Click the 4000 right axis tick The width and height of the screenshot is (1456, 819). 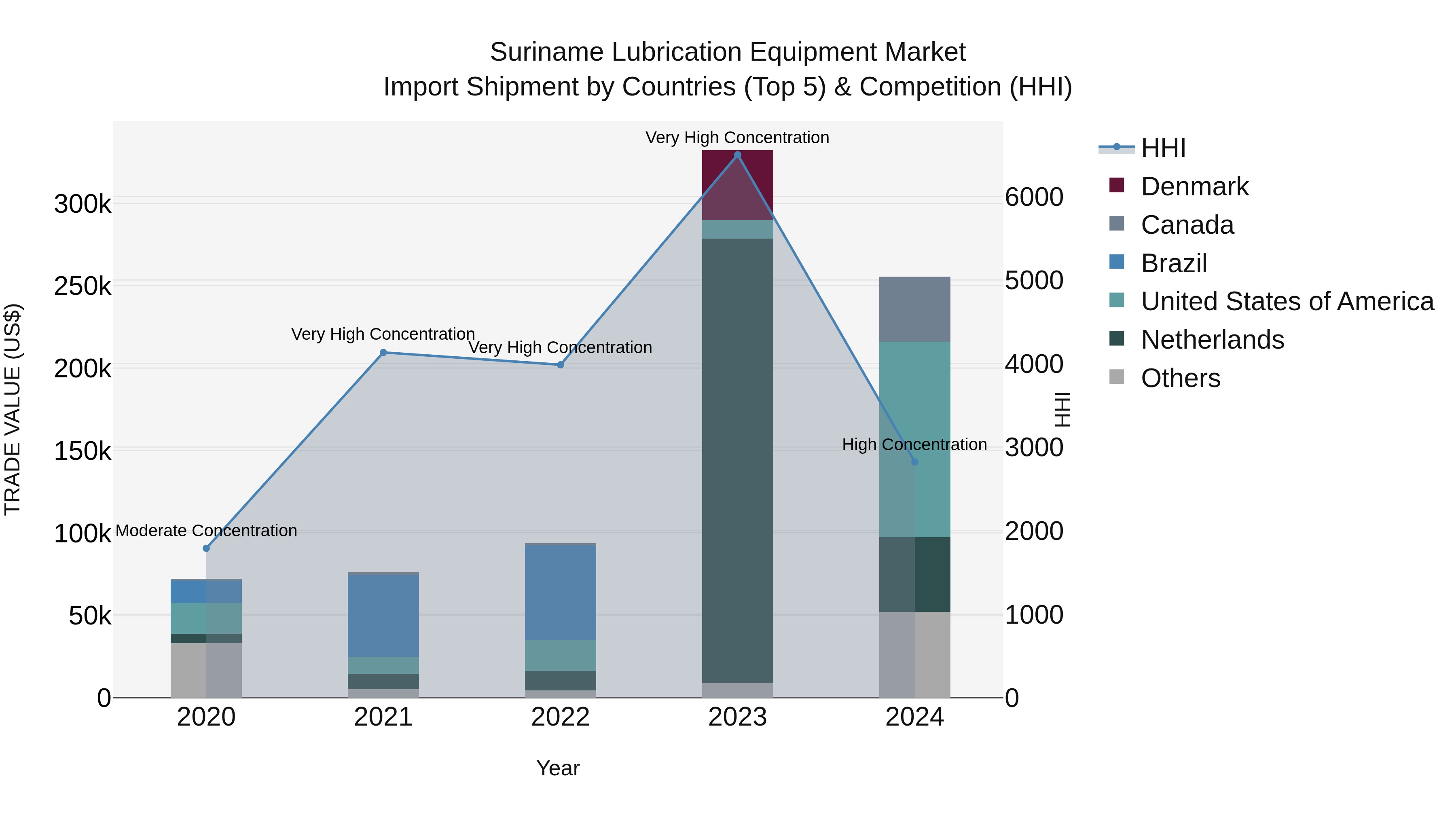(x=1034, y=364)
